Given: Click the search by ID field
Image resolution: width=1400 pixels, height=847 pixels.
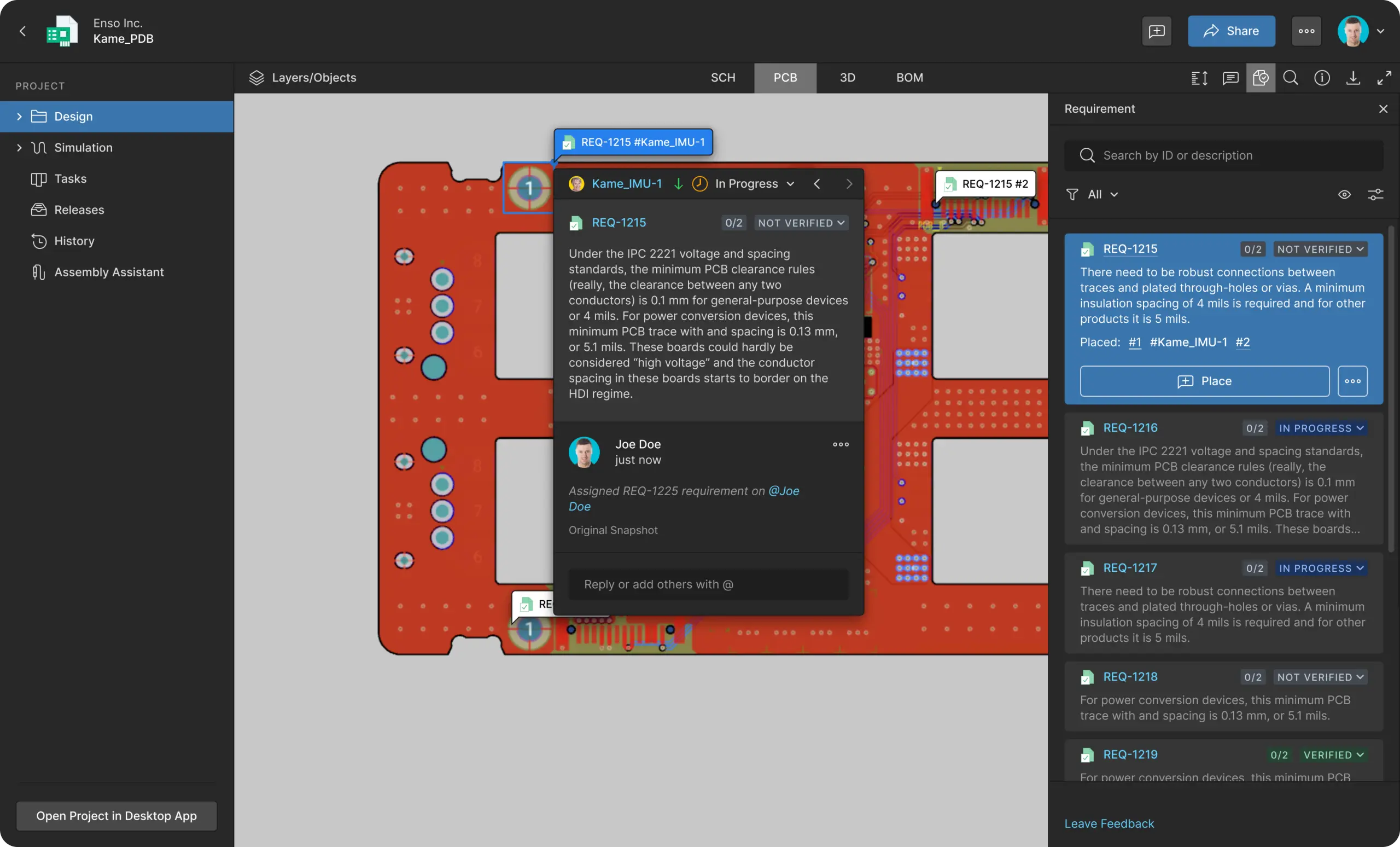Looking at the screenshot, I should pos(1224,156).
